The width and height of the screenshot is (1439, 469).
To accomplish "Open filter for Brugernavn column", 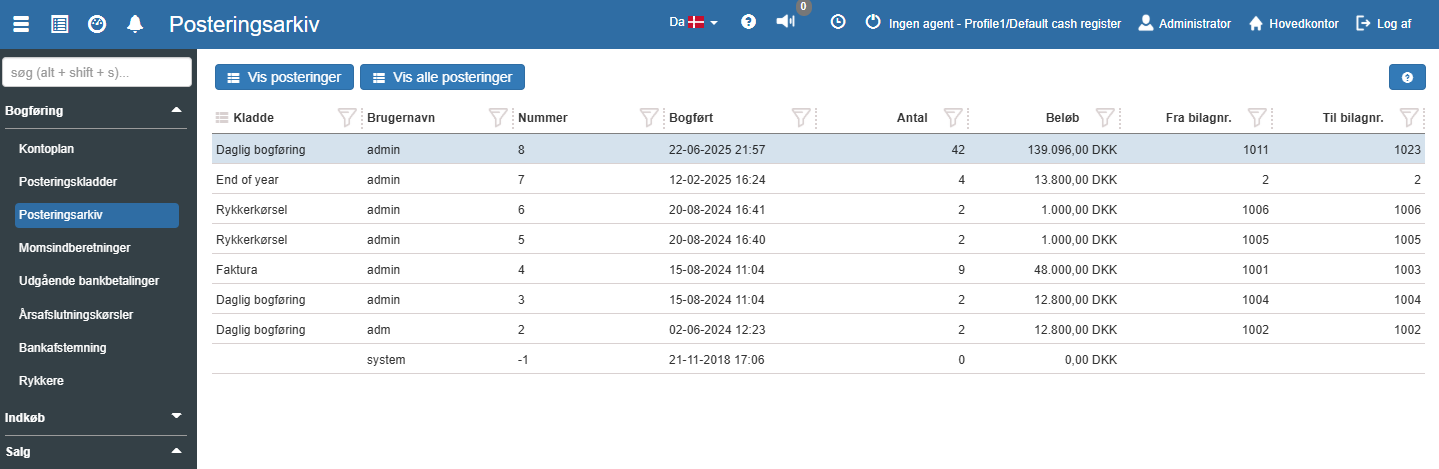I will coord(498,118).
